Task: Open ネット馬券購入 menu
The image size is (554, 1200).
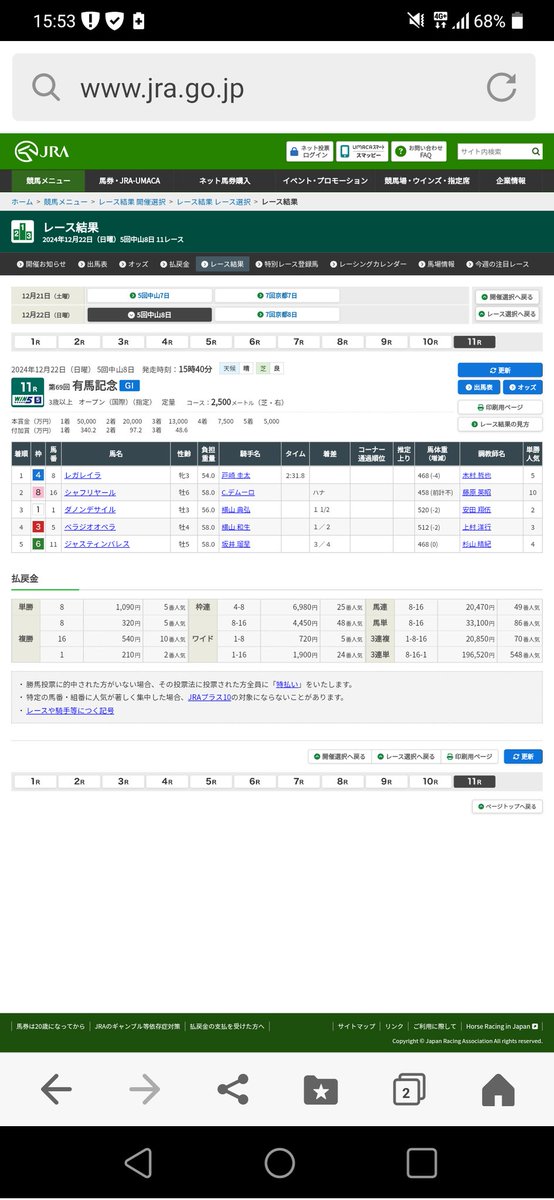Action: click(x=225, y=181)
